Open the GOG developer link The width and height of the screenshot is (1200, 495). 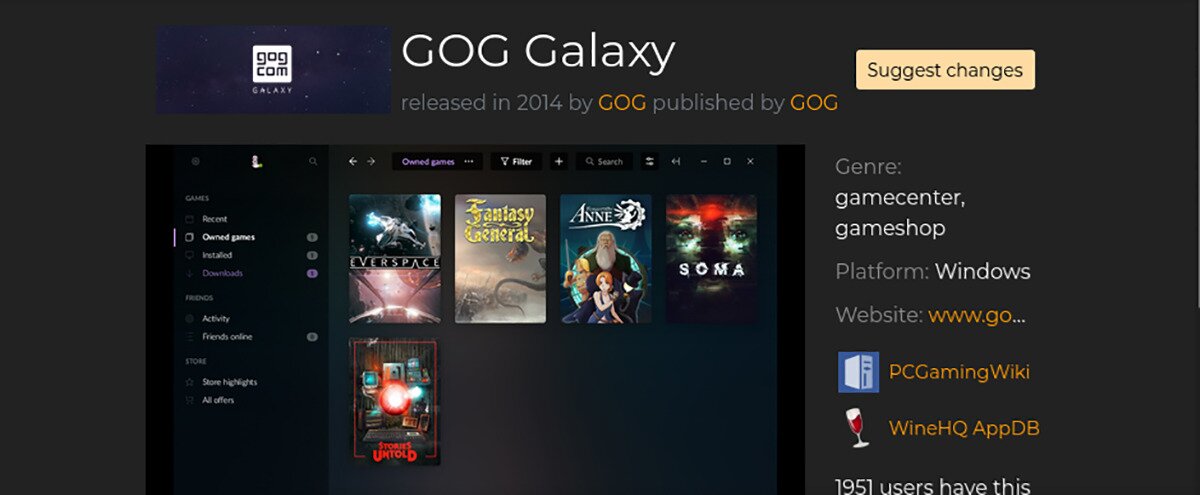(622, 102)
